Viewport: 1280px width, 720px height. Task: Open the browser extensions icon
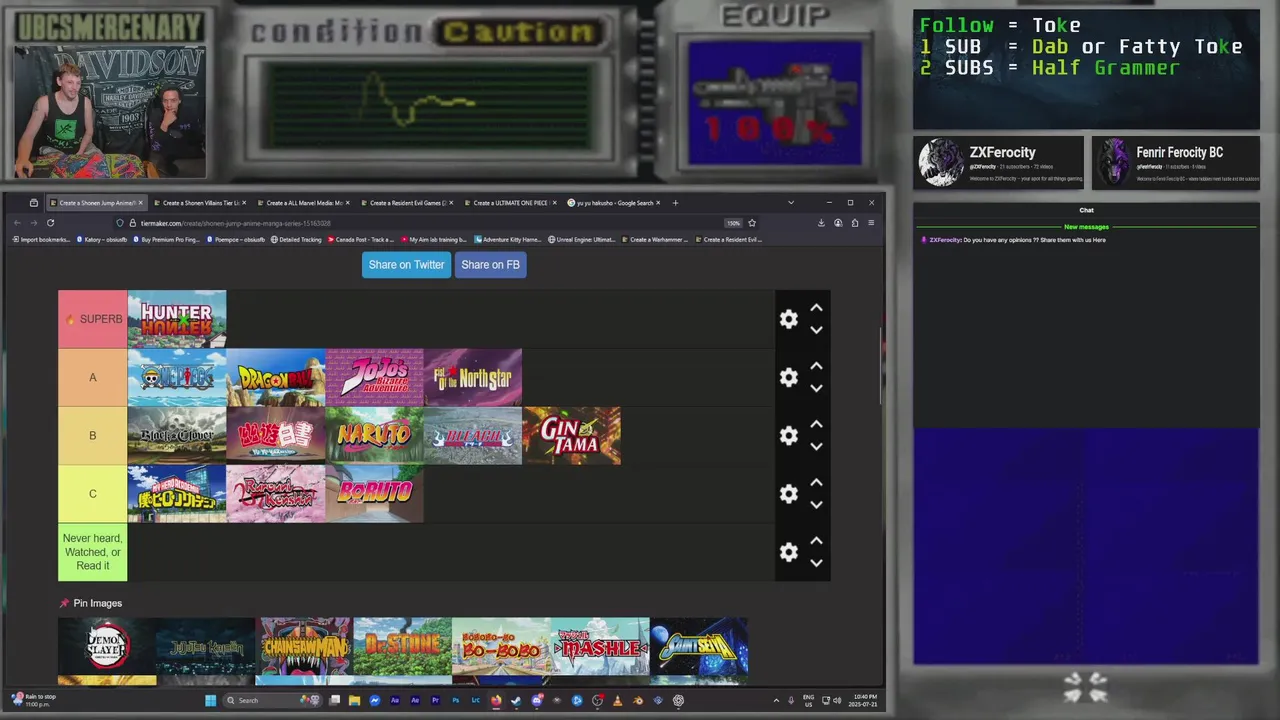pyautogui.click(x=854, y=223)
